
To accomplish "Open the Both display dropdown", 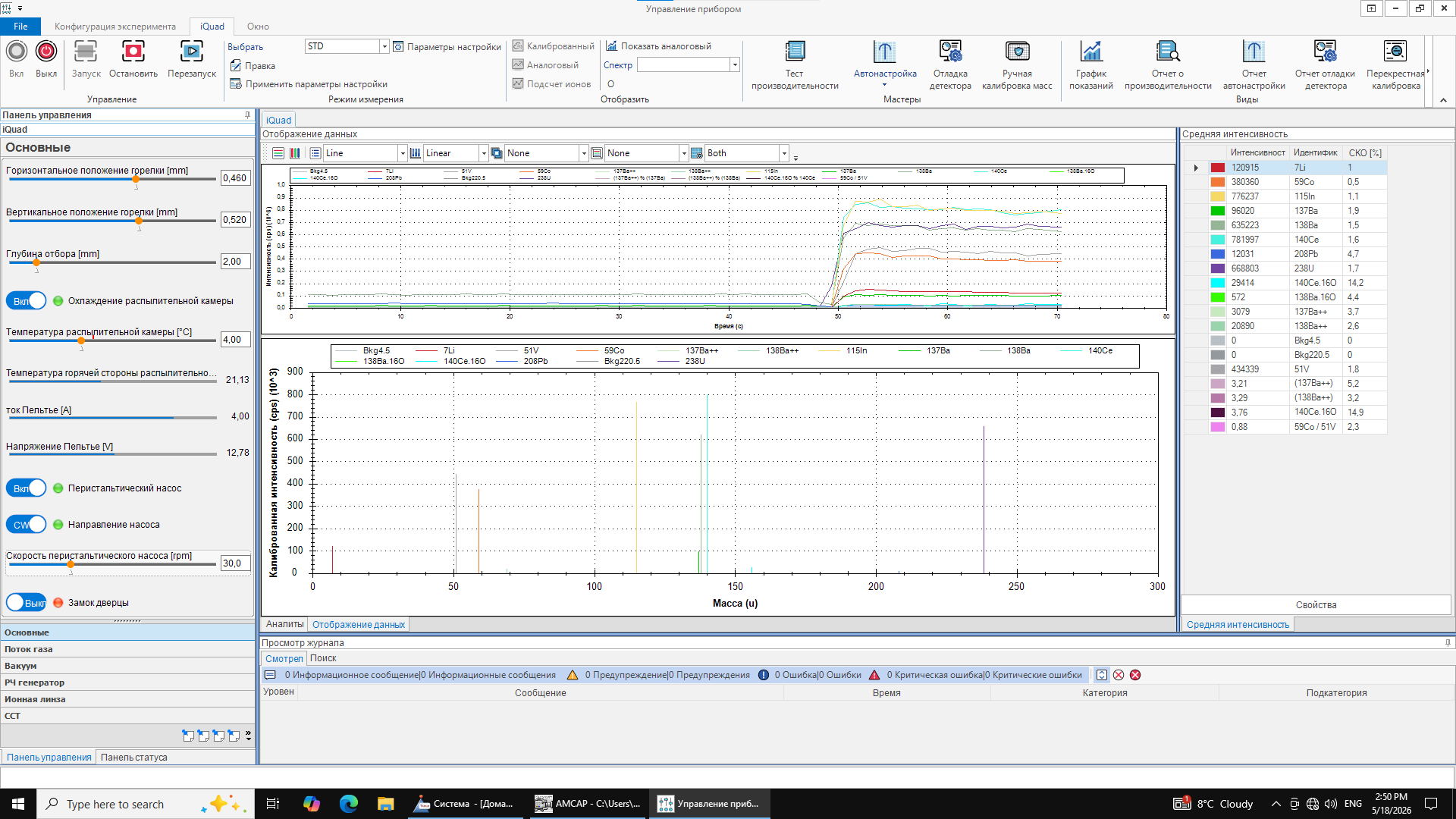I will 784,153.
